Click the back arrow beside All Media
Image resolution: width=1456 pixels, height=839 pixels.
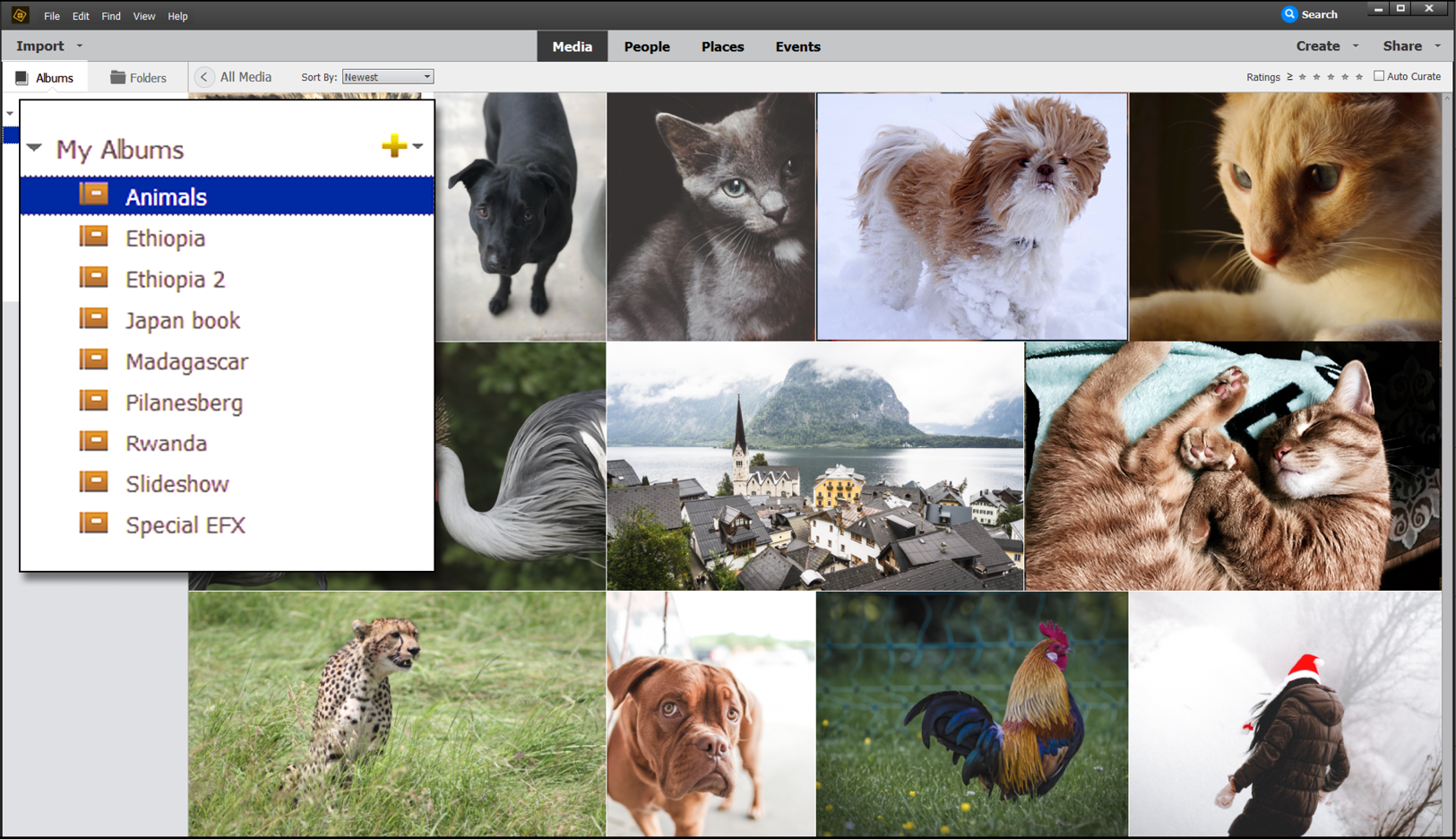pos(204,77)
